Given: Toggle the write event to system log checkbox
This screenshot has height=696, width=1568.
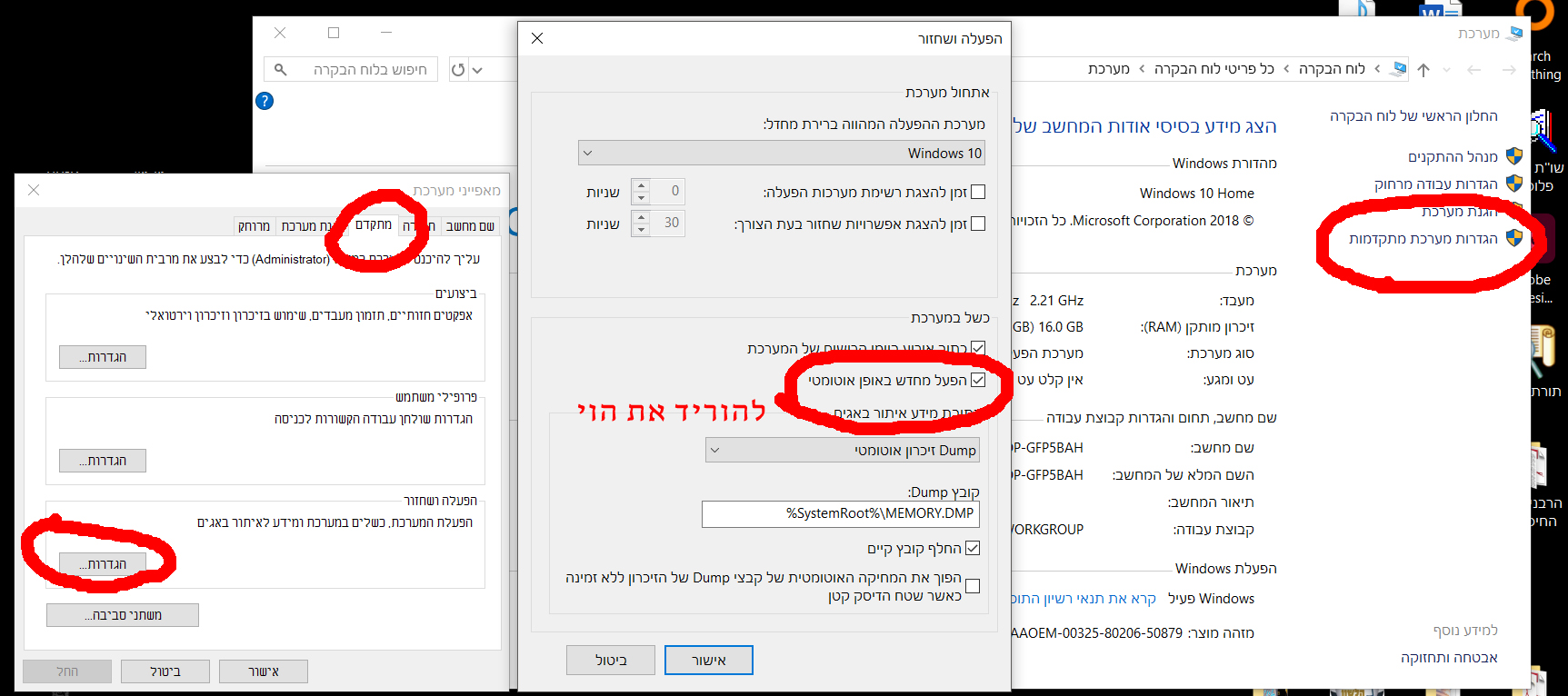Looking at the screenshot, I should click(x=978, y=348).
